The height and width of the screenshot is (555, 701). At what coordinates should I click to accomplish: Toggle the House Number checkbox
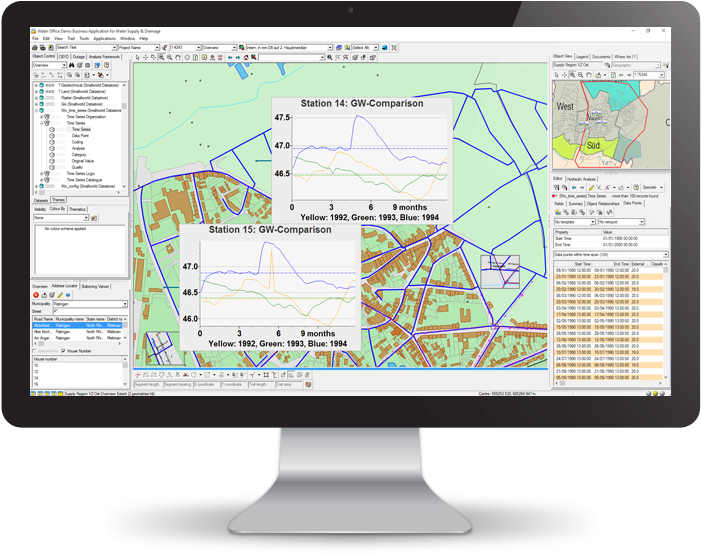(62, 352)
